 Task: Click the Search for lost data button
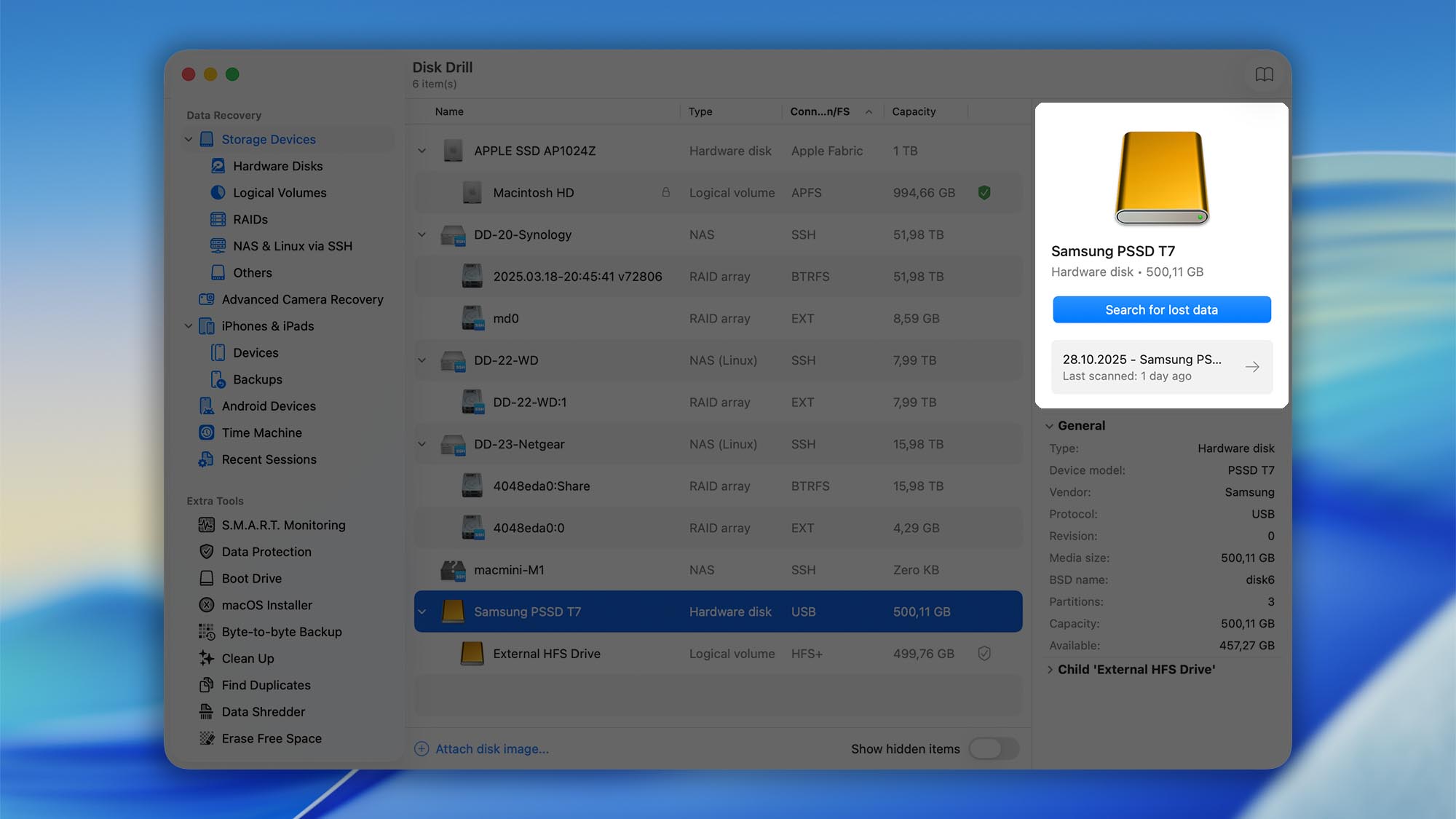(1161, 309)
